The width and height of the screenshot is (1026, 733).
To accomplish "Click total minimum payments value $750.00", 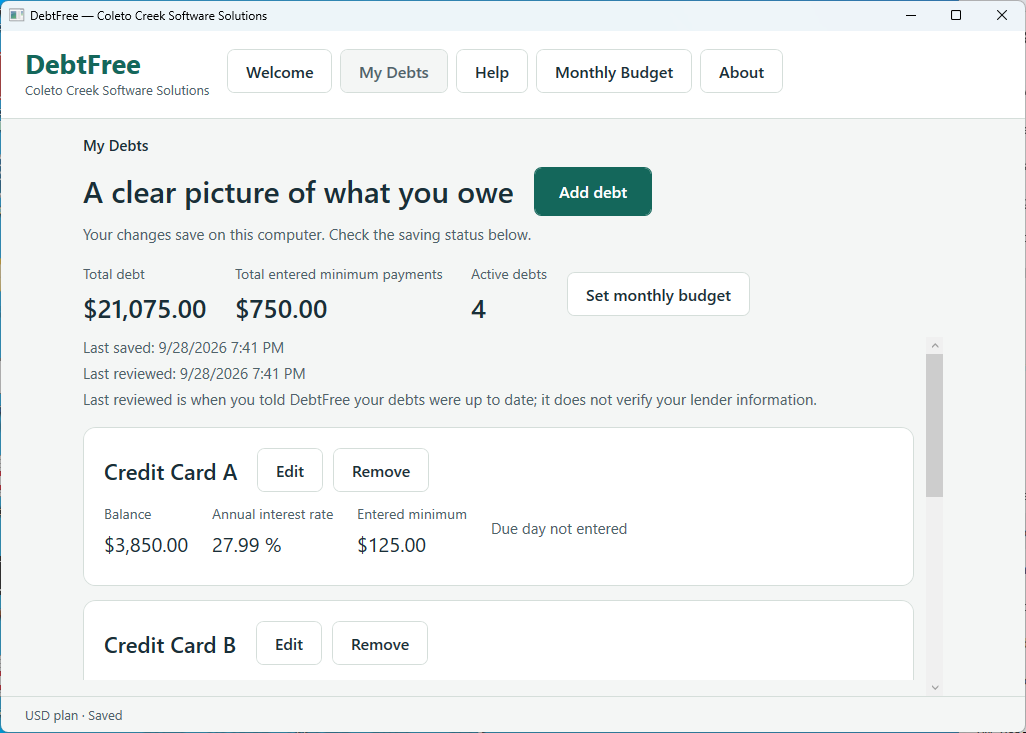I will 281,309.
